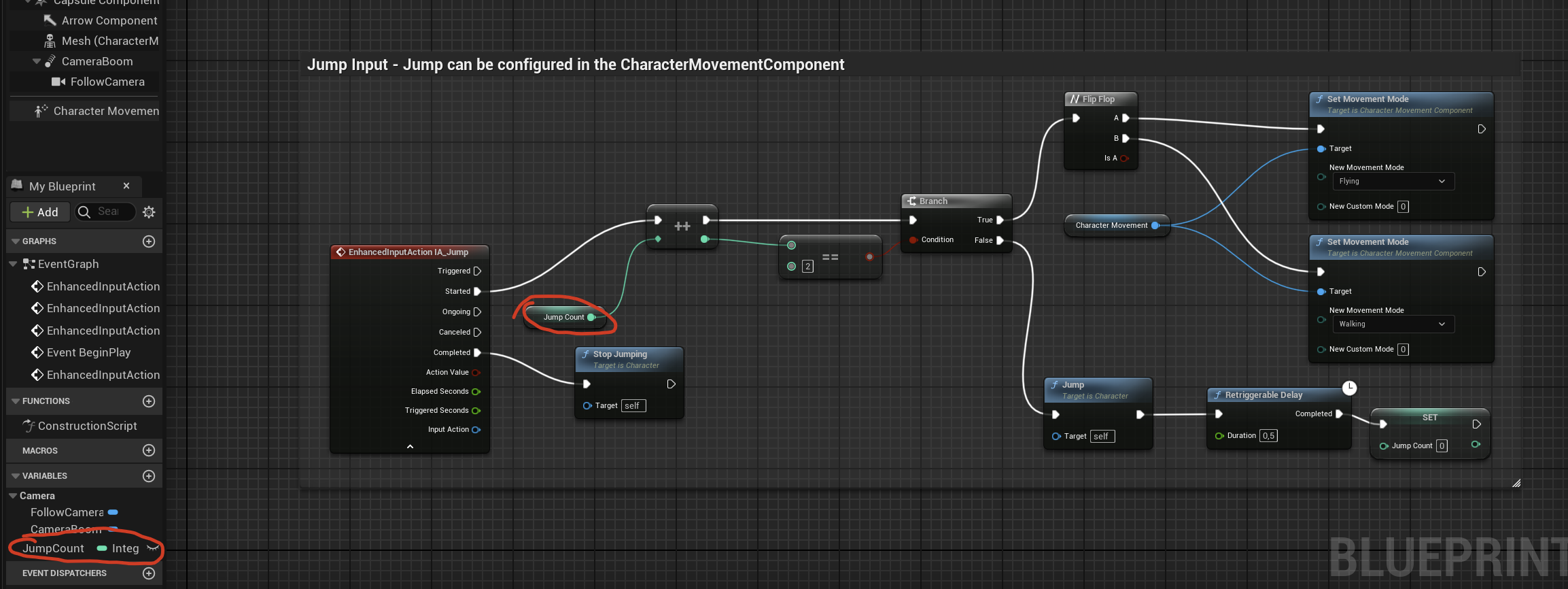Click the SET node title

pyautogui.click(x=1430, y=418)
